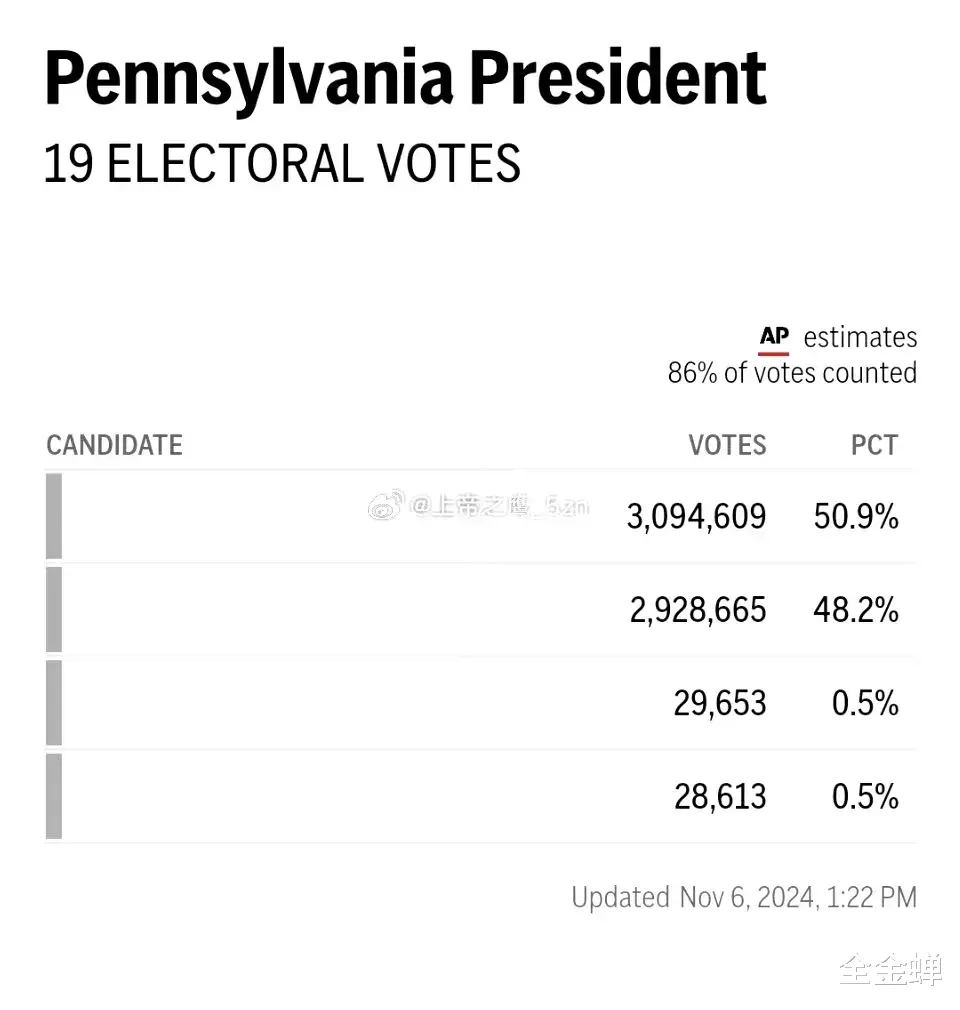
Task: Select the 2,928,665 vote count
Action: pyautogui.click(x=697, y=610)
